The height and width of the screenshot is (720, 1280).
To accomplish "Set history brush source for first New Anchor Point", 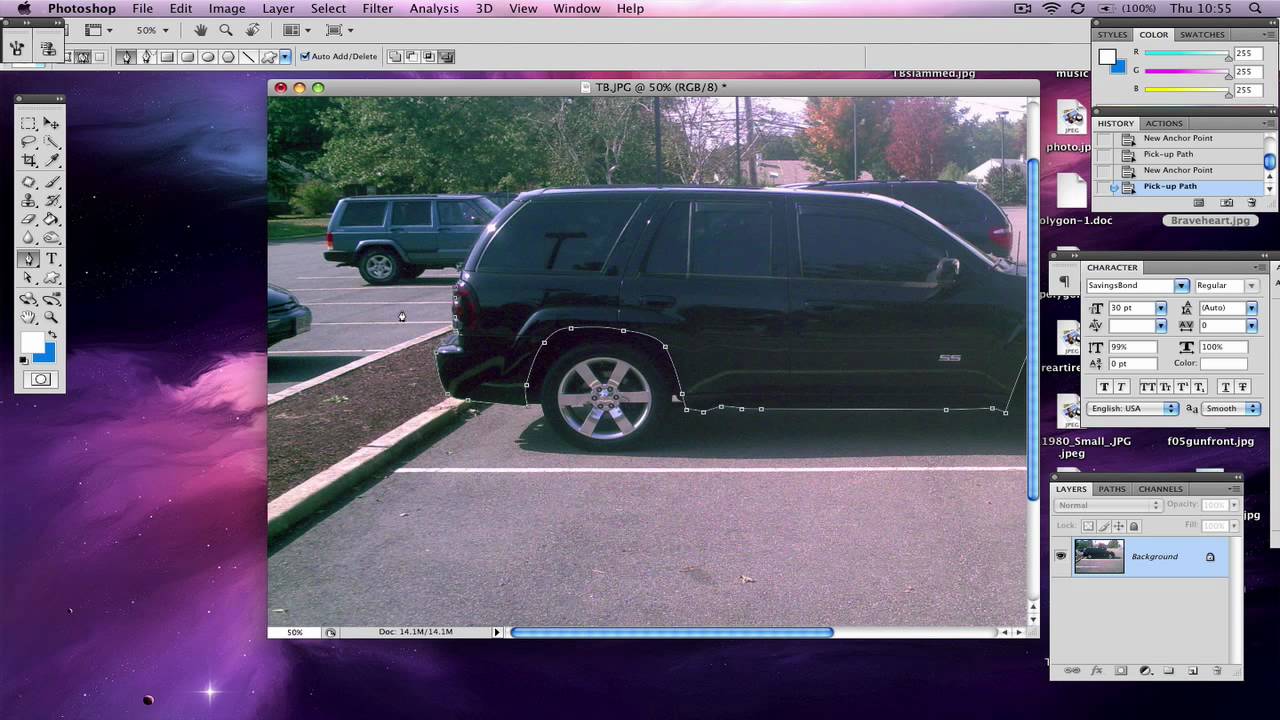I will [1104, 139].
